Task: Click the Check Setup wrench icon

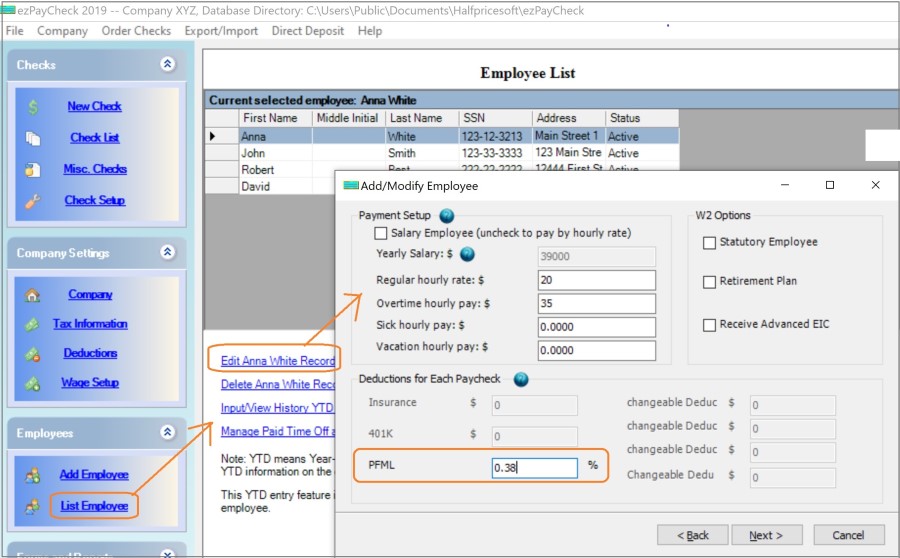Action: point(33,201)
